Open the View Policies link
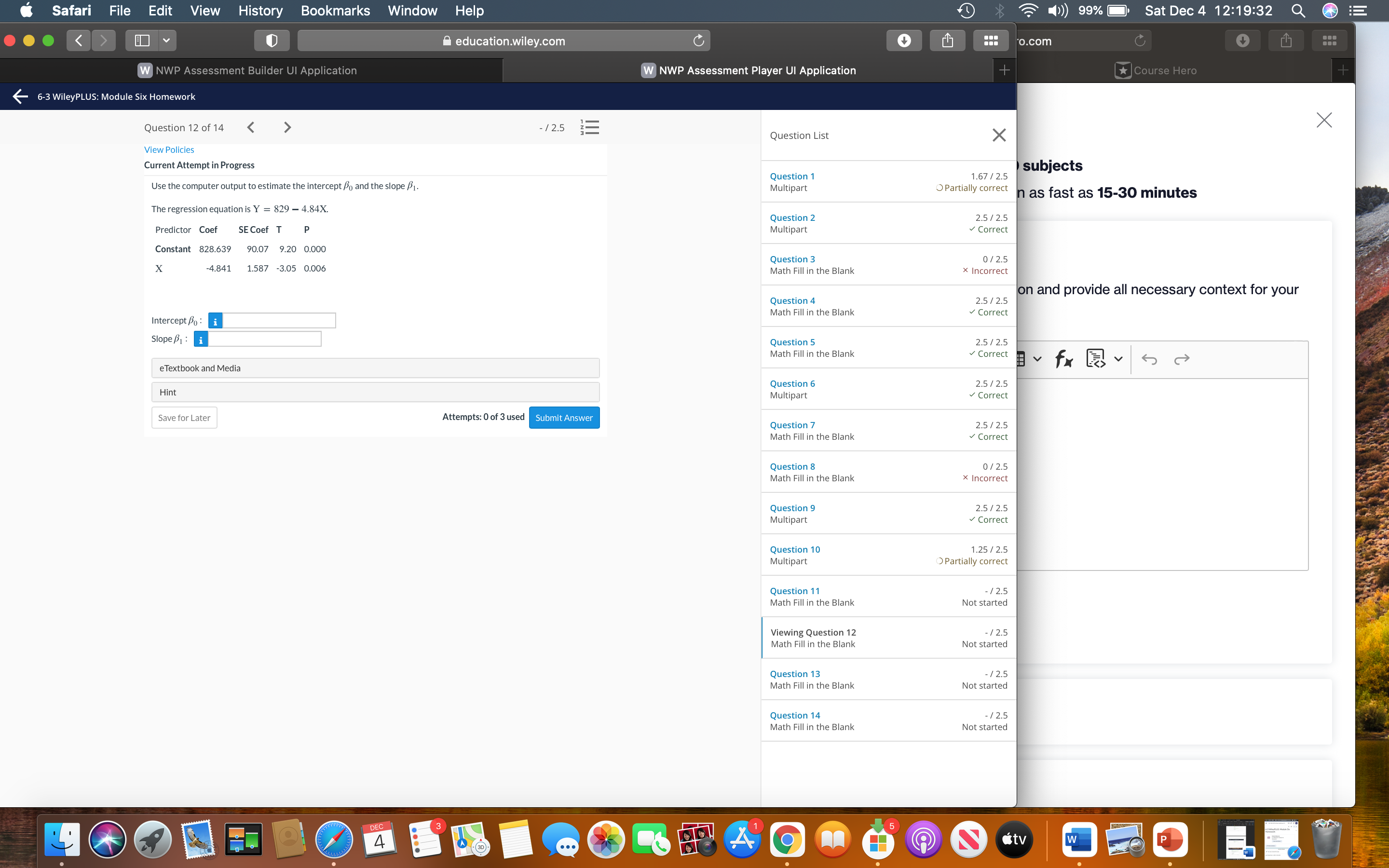1389x868 pixels. coord(169,150)
